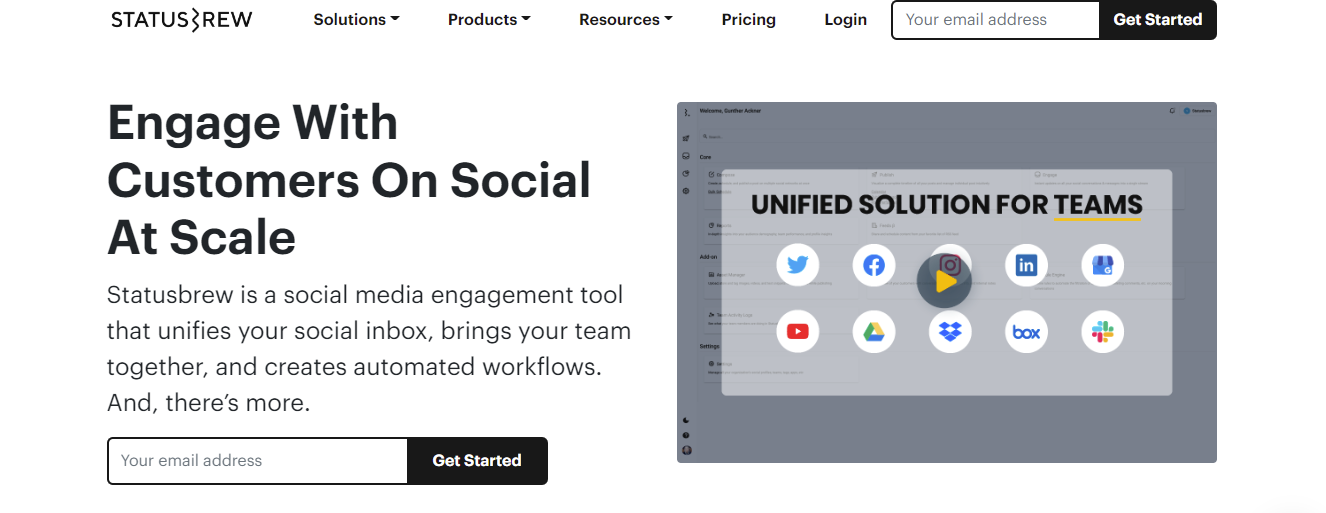Click the Statusbrew logo
The height and width of the screenshot is (513, 1326).
pos(182,19)
